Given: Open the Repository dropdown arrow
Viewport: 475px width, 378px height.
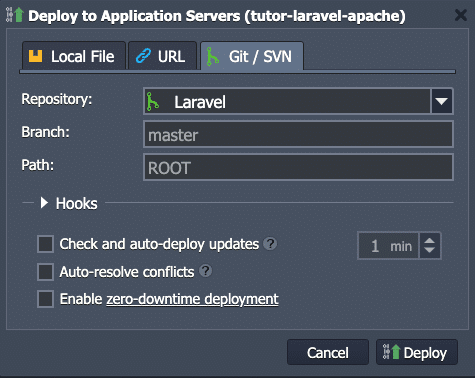Looking at the screenshot, I should click(x=442, y=101).
